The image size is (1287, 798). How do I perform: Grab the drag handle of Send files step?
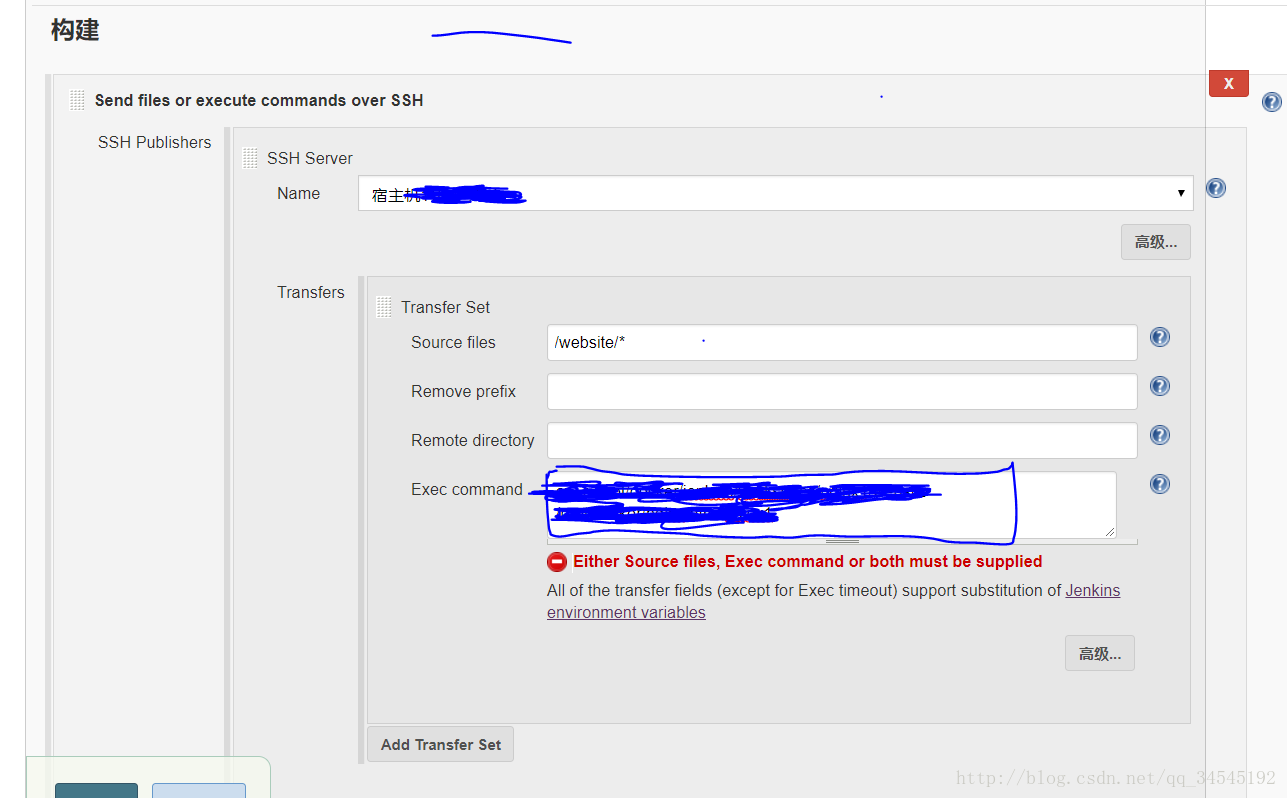tap(77, 100)
